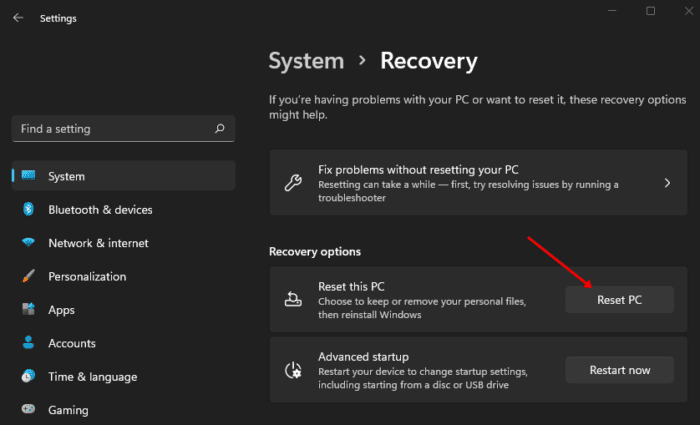Select System in the sidebar
The height and width of the screenshot is (425, 700).
pyautogui.click(x=66, y=176)
